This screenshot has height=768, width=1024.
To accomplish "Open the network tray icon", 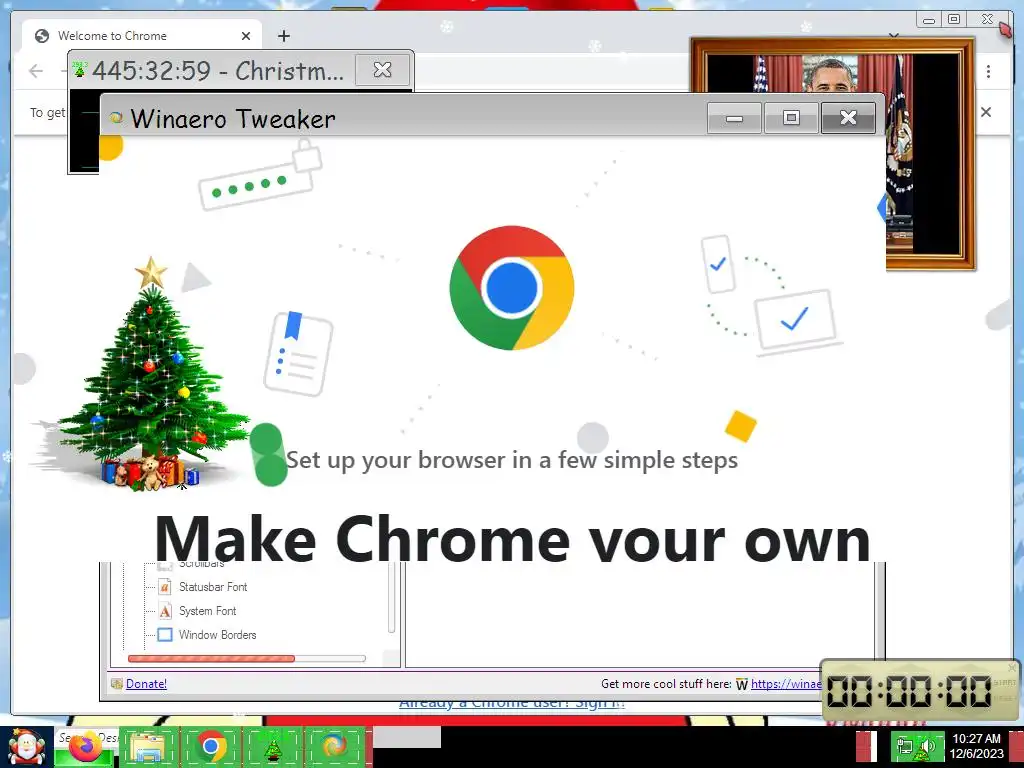I will 905,746.
